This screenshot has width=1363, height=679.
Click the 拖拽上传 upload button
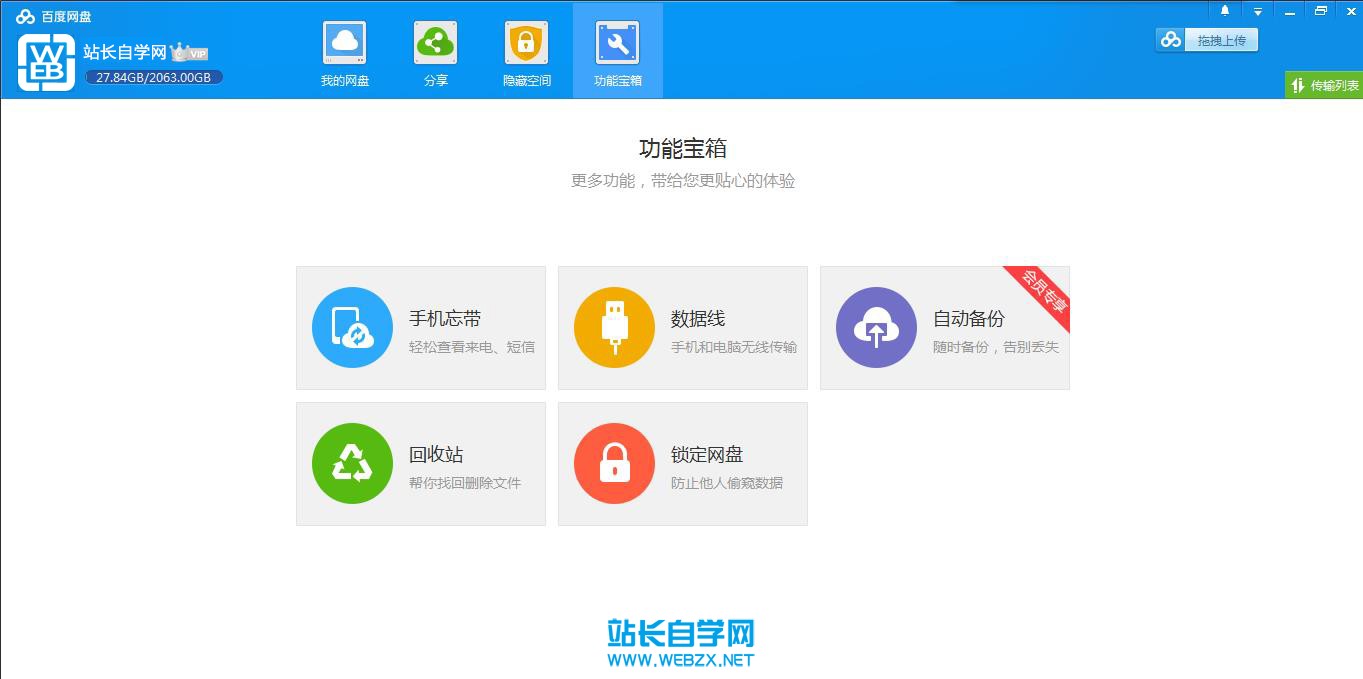pyautogui.click(x=1222, y=40)
